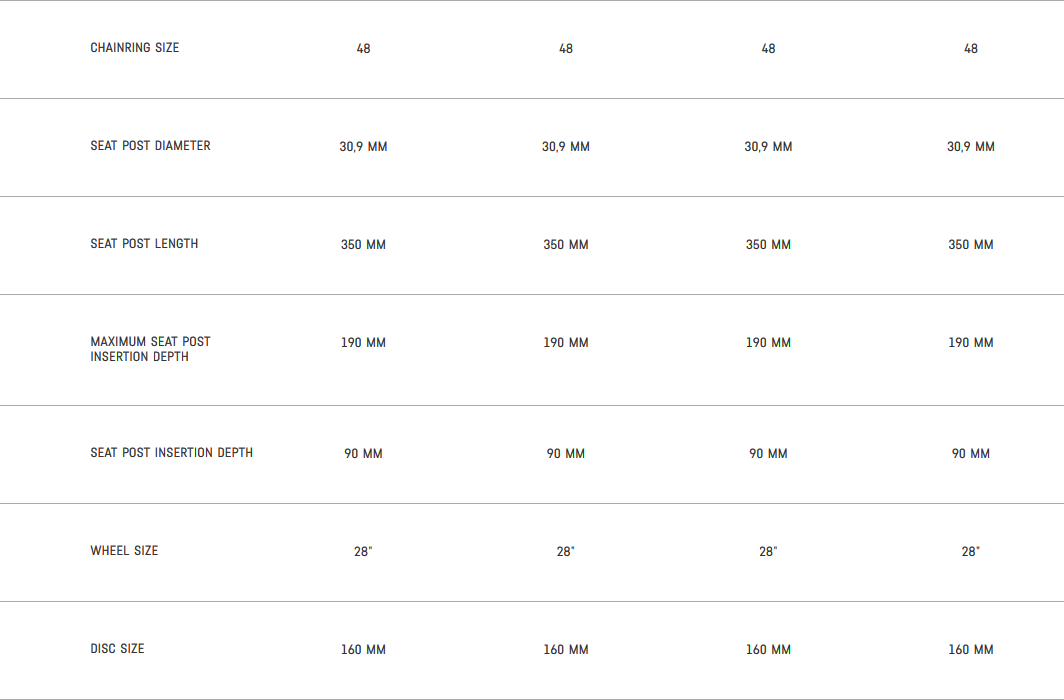Select the third 190 MM insertion value

768,343
